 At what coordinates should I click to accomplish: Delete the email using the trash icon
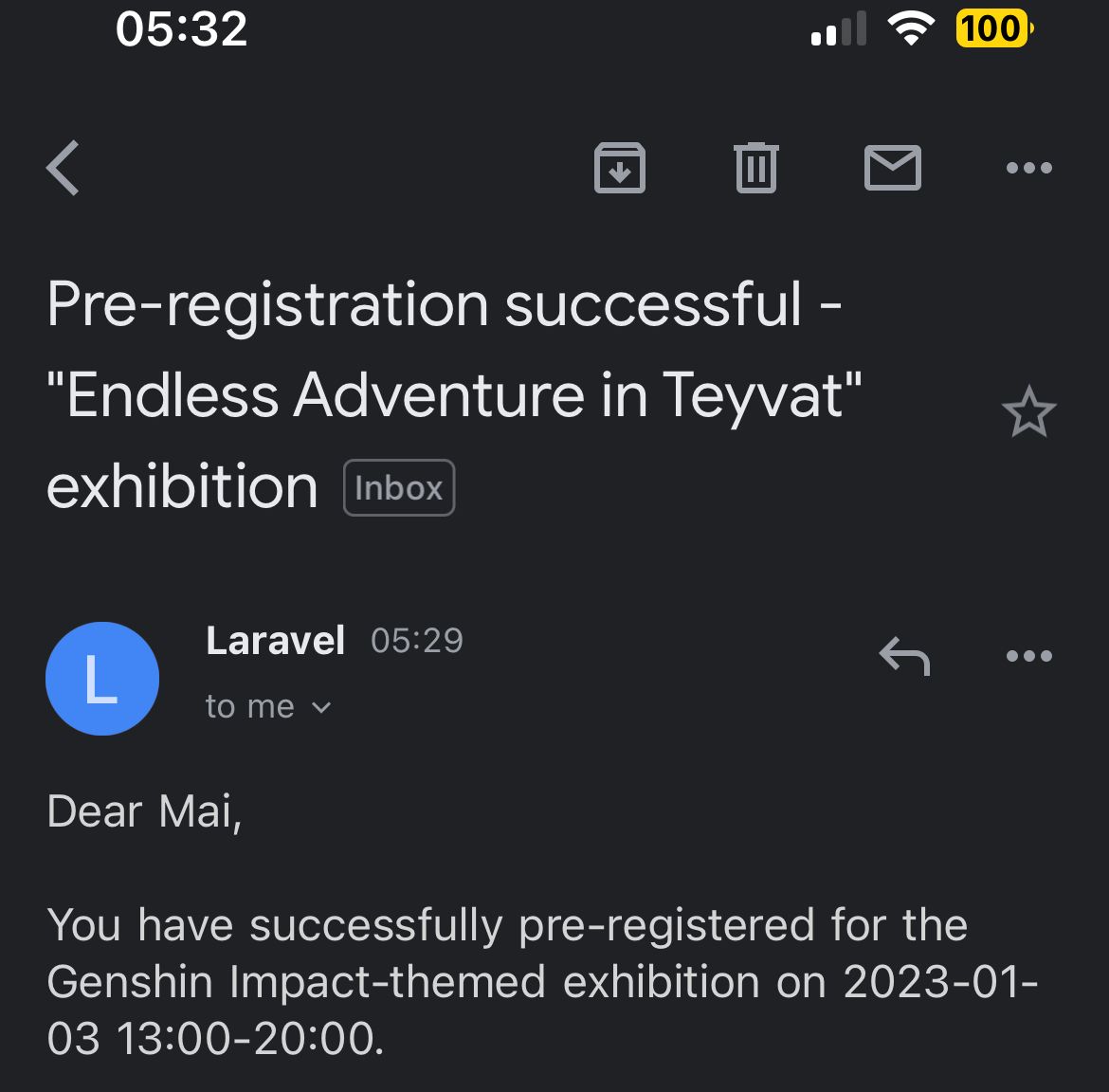[755, 168]
